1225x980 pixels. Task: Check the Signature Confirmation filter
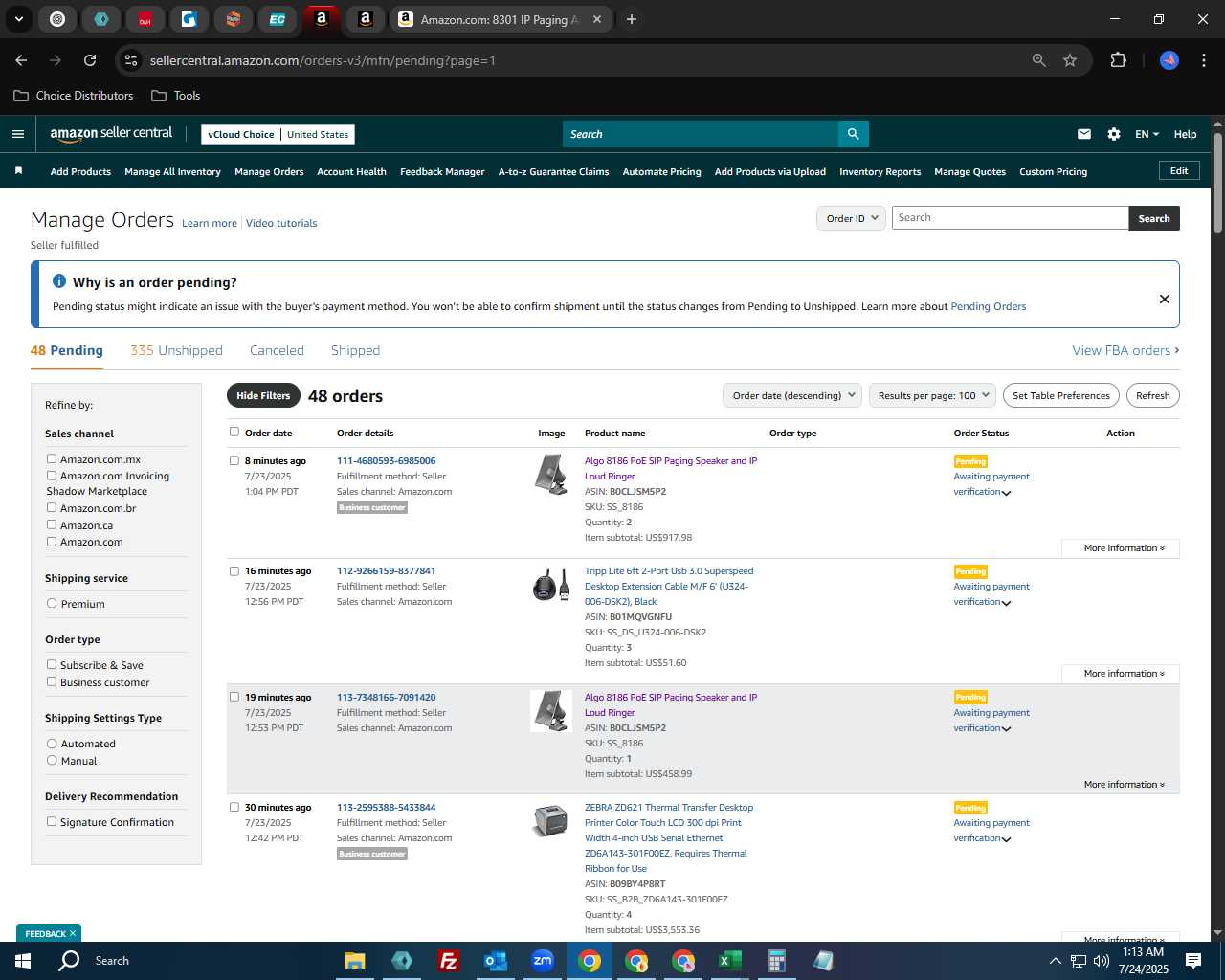tap(52, 821)
